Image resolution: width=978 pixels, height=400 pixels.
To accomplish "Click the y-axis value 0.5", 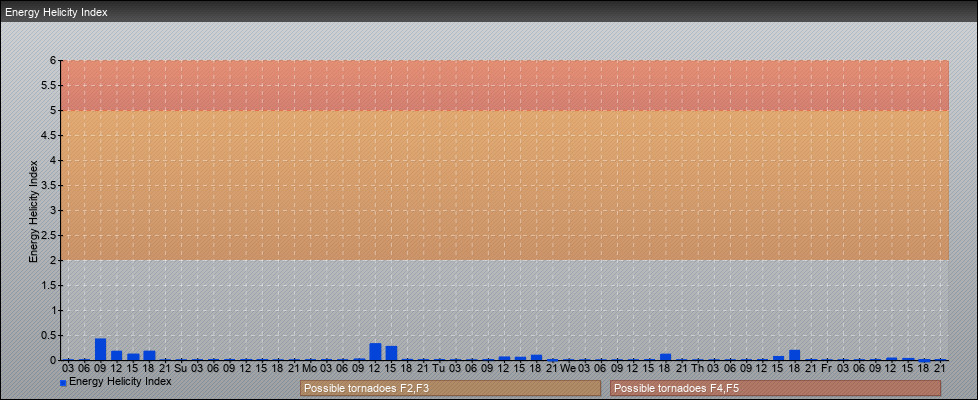I will click(x=49, y=335).
